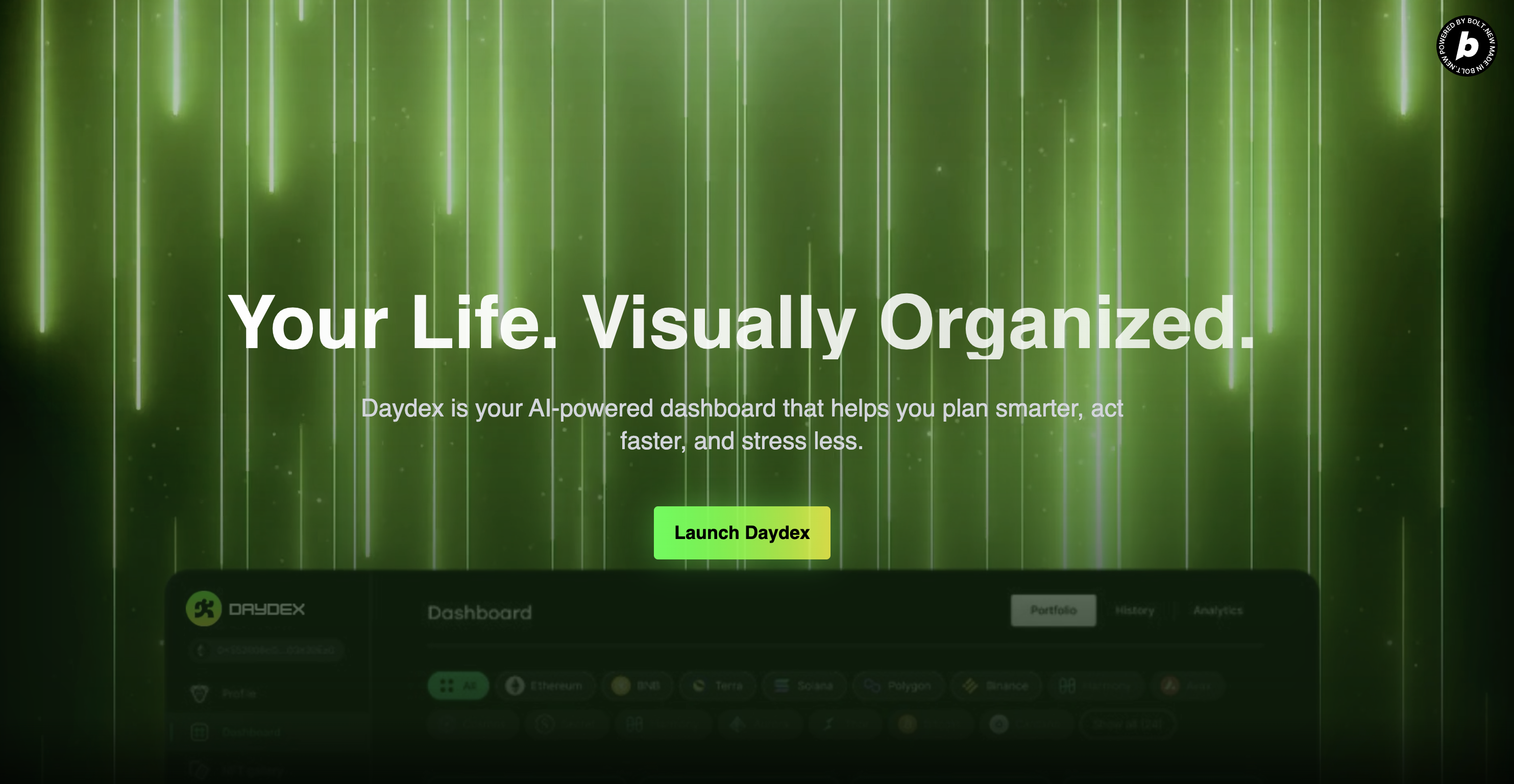This screenshot has height=784, width=1514.
Task: Toggle the green All filter chip
Action: [458, 686]
